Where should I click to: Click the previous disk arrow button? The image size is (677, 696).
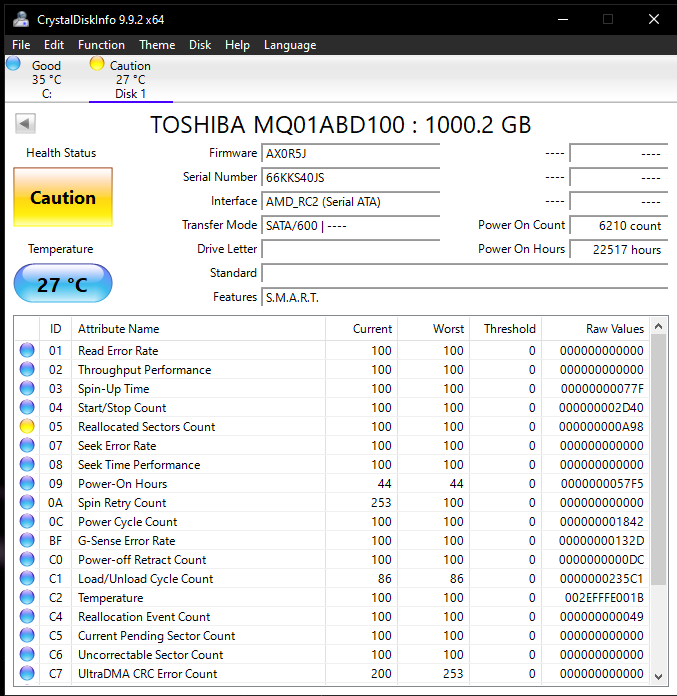tap(25, 123)
